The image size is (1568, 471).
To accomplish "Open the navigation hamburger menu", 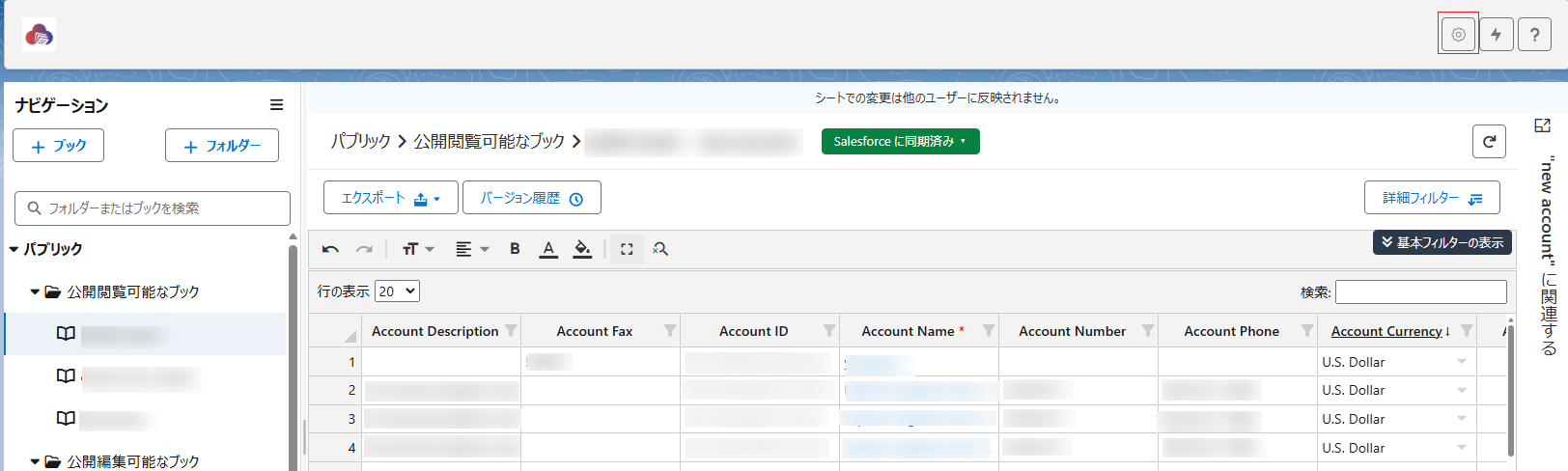I will [x=276, y=105].
